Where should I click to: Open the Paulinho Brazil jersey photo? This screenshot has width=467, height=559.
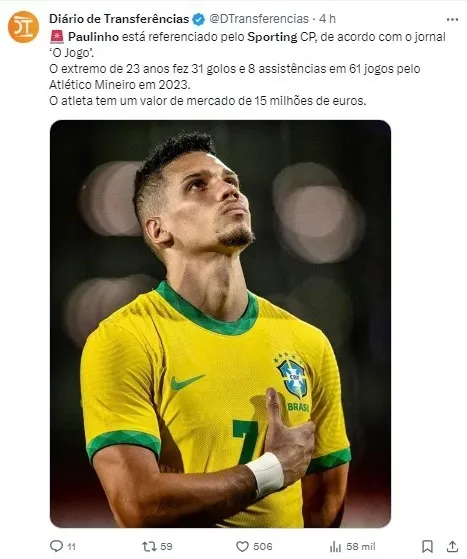(220, 324)
